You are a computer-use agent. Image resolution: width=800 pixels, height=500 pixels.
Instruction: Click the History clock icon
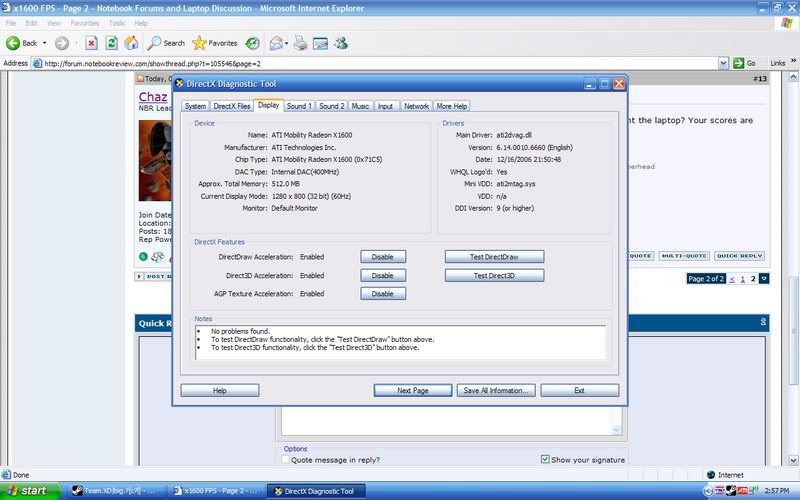pos(252,43)
